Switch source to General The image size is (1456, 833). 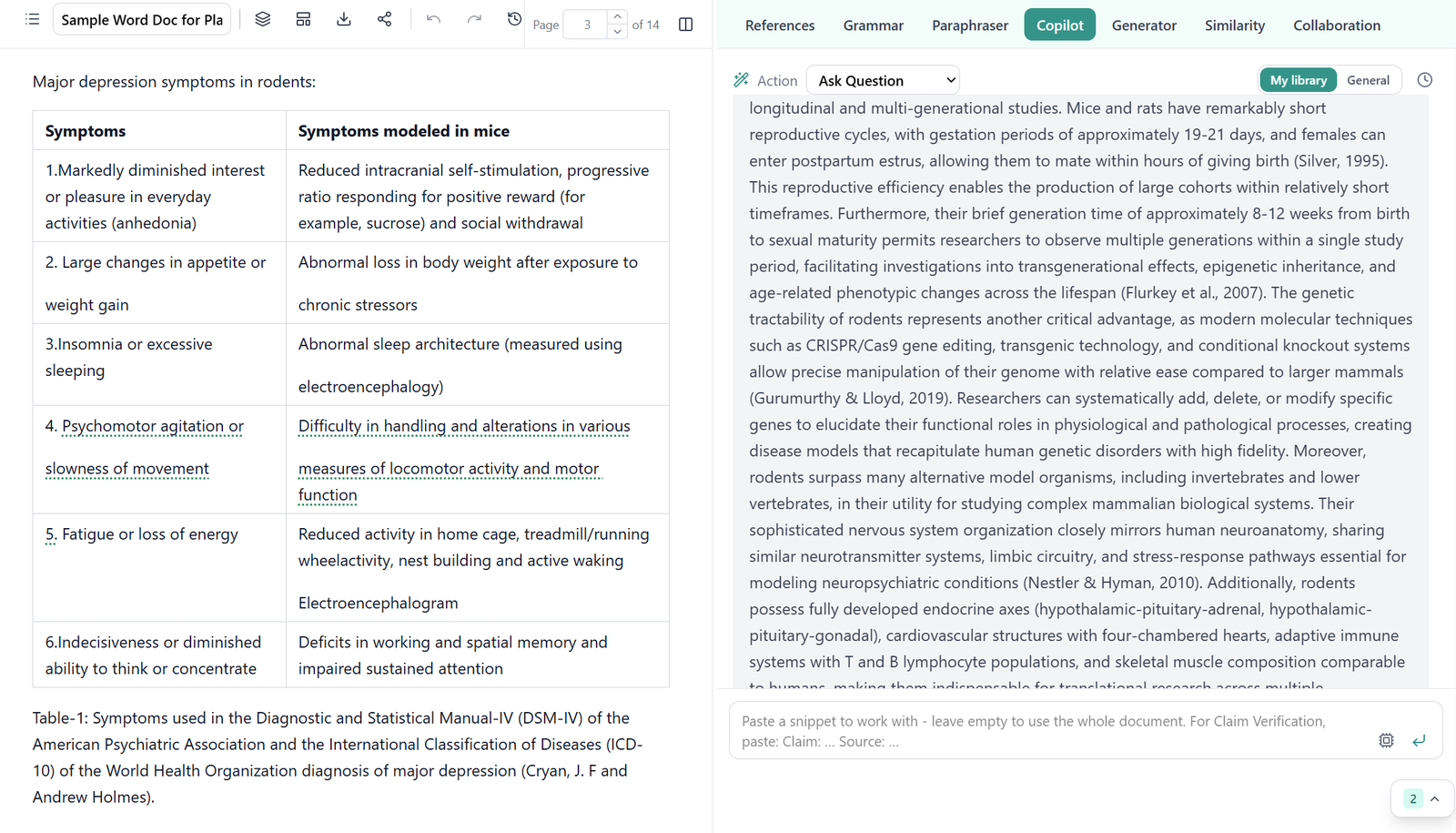click(x=1368, y=80)
